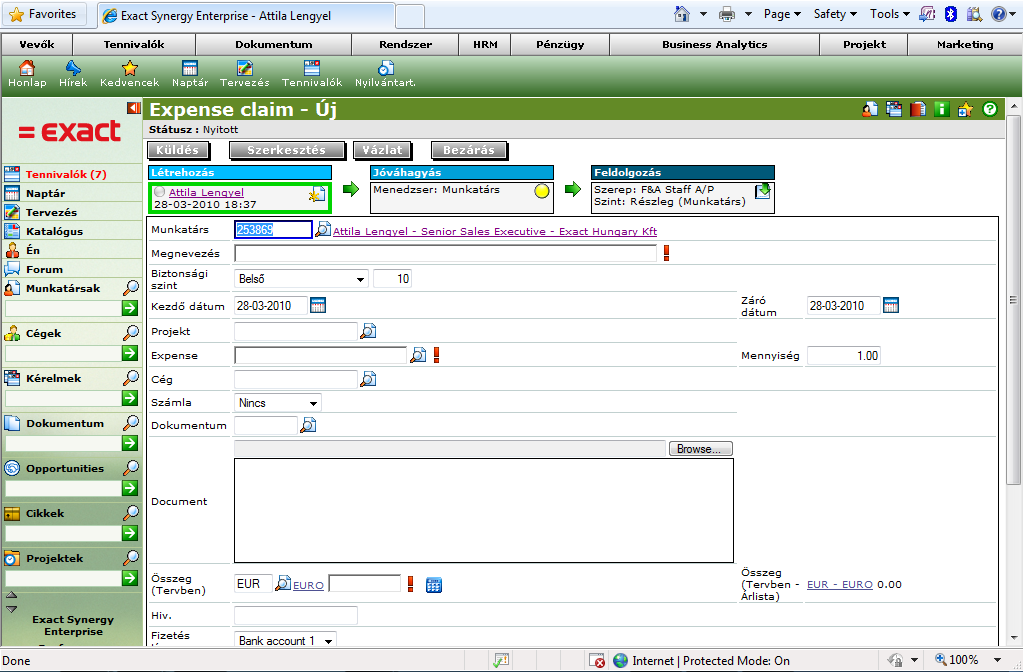Open Business Analytics menu

[714, 44]
